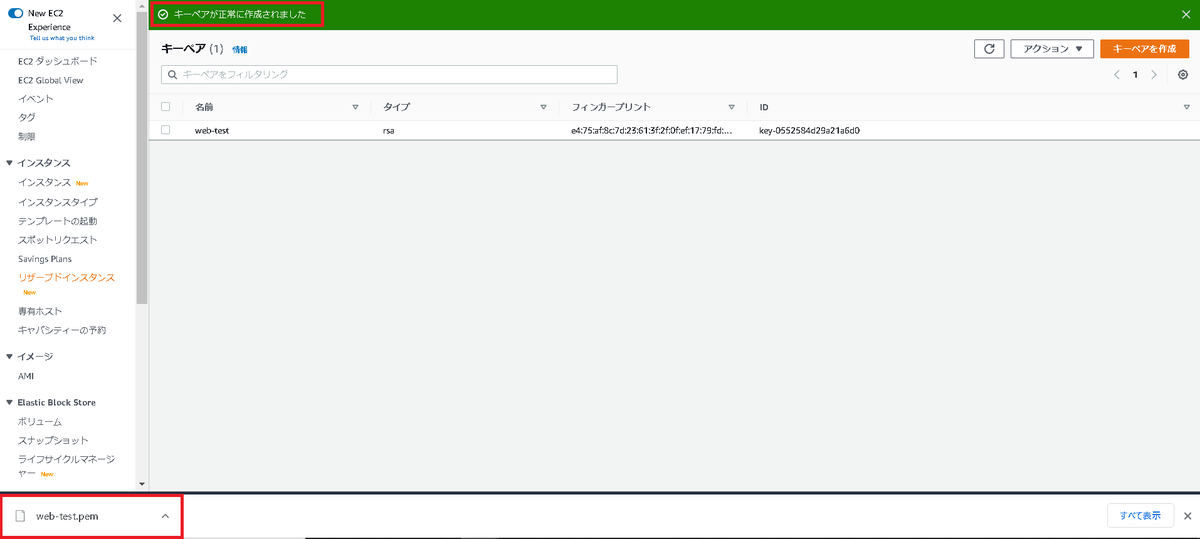The height and width of the screenshot is (539, 1200).
Task: Open インスタンスタイプ page
Action: pos(58,202)
